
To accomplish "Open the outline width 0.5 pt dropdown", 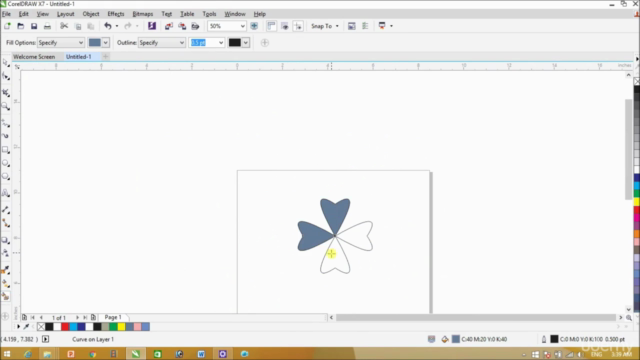I will (221, 42).
